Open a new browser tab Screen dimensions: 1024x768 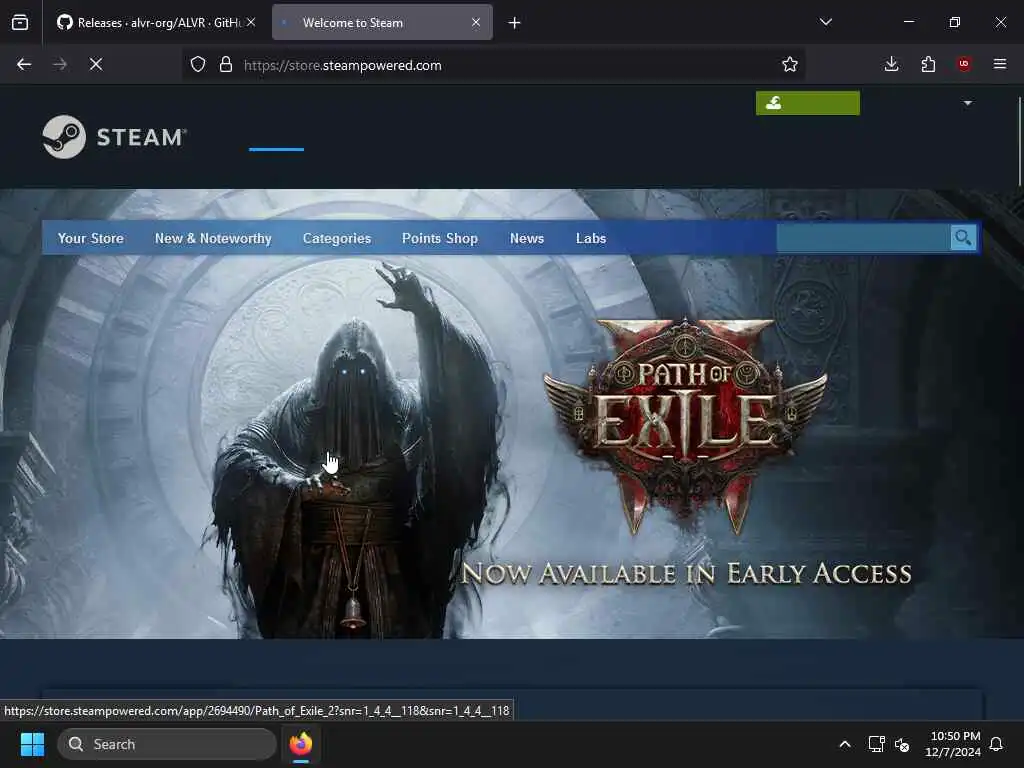pyautogui.click(x=514, y=23)
